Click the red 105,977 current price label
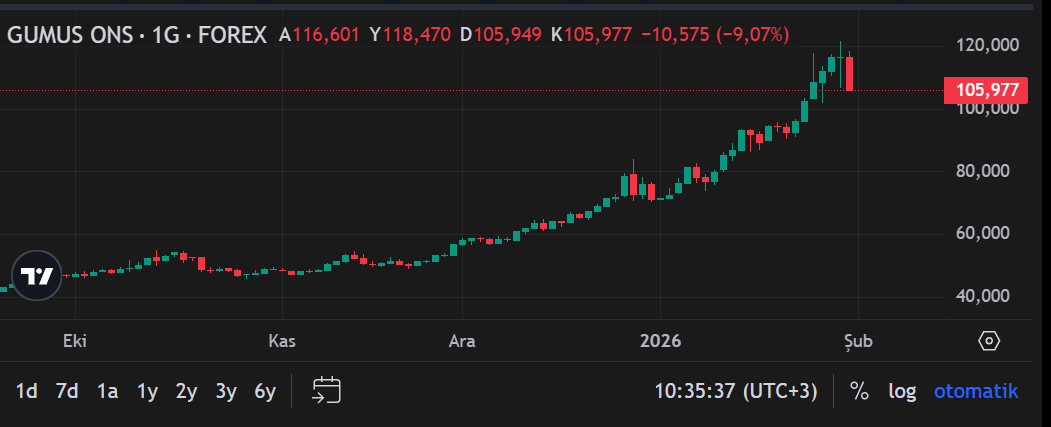The width and height of the screenshot is (1051, 427). click(x=986, y=90)
